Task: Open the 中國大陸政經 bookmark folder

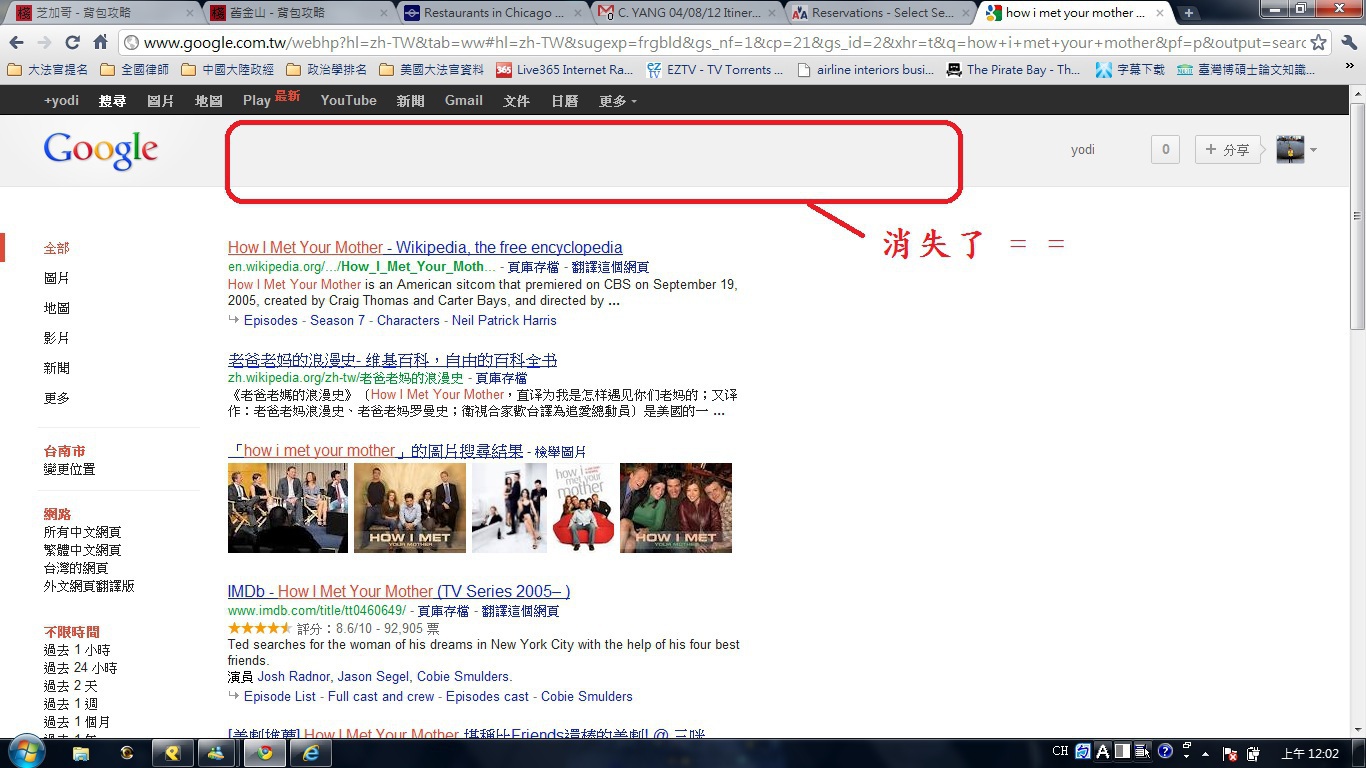Action: pyautogui.click(x=227, y=70)
